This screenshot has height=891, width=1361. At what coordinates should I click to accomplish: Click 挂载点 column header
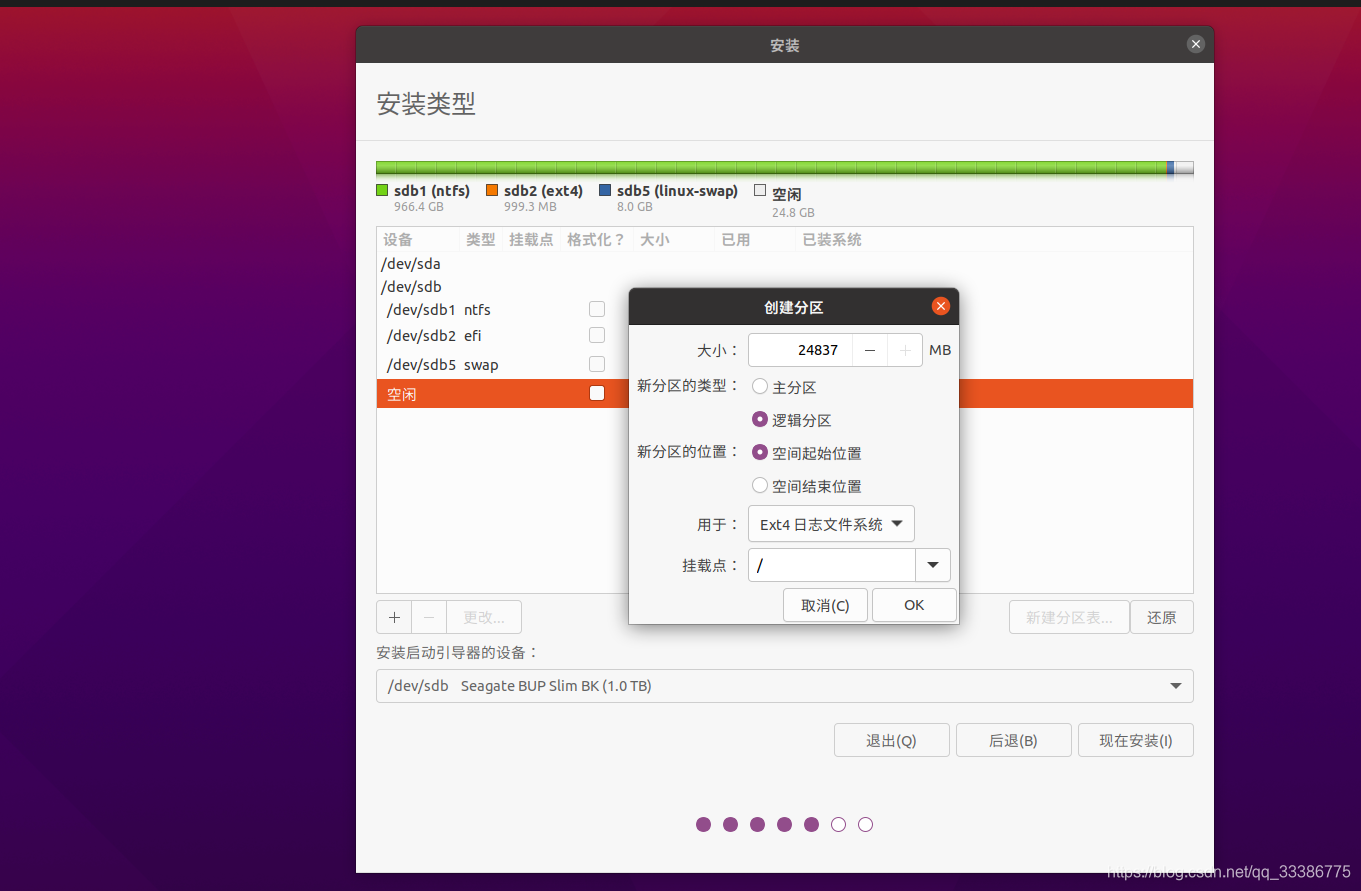[x=531, y=240]
